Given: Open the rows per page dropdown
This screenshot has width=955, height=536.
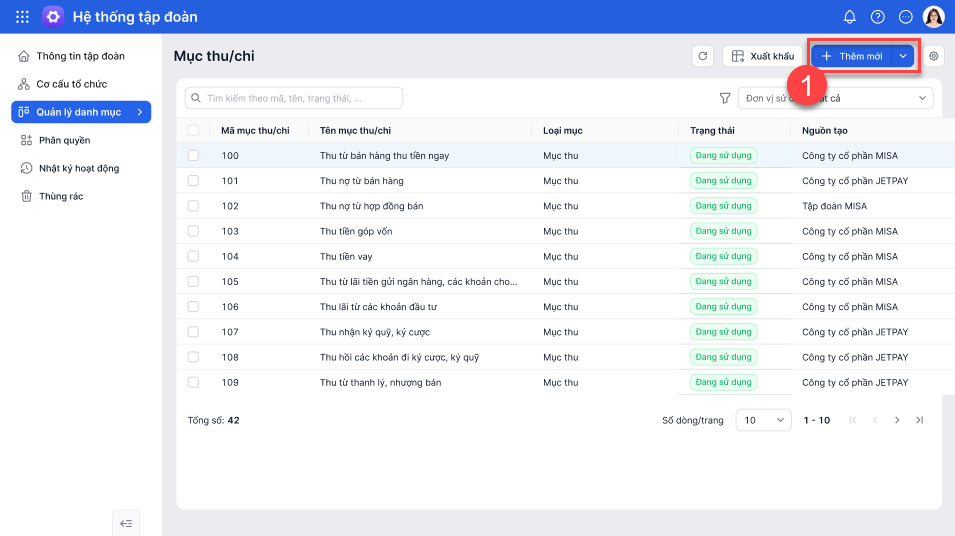Looking at the screenshot, I should point(763,420).
